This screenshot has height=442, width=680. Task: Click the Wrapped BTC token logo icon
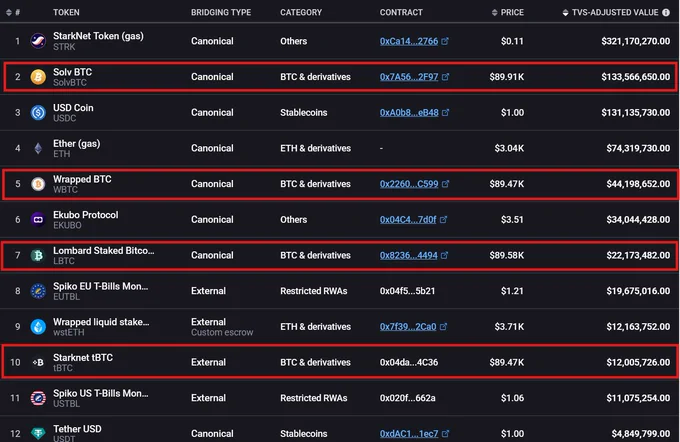pos(38,184)
